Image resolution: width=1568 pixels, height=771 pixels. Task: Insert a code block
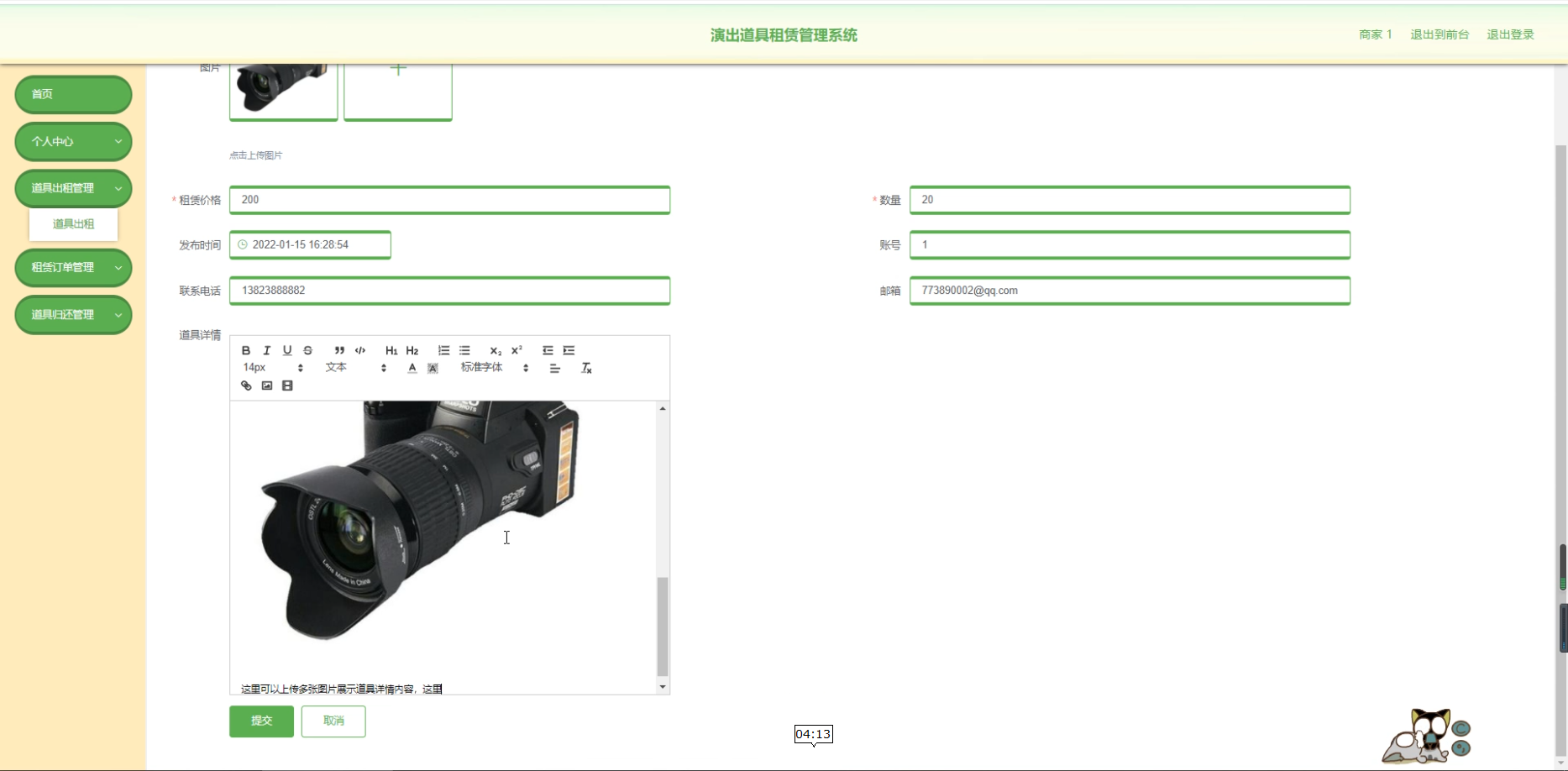360,350
